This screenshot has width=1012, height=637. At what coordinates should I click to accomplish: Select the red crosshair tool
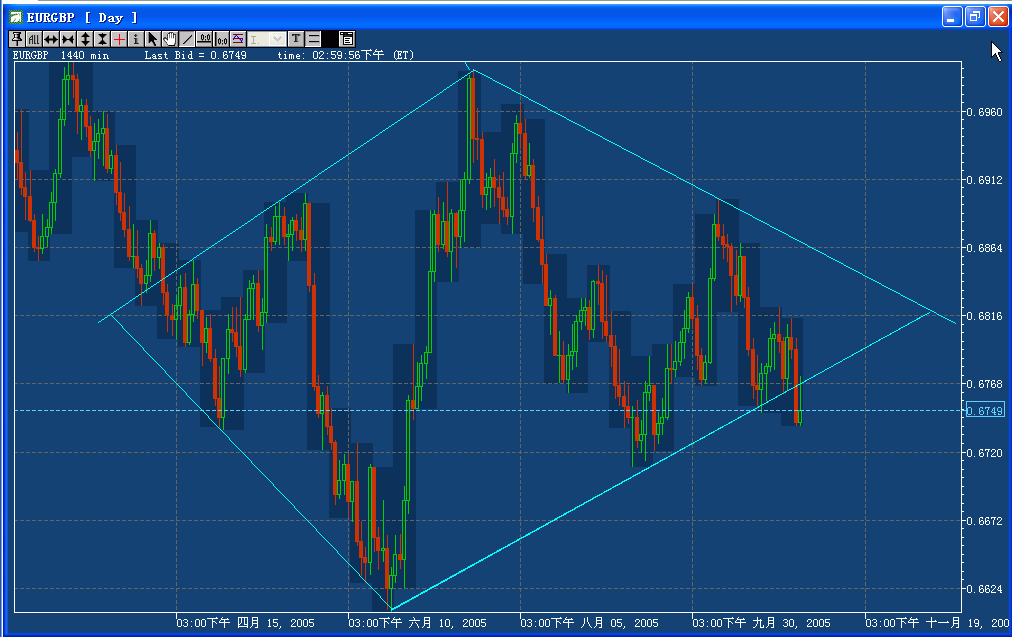[x=119, y=39]
